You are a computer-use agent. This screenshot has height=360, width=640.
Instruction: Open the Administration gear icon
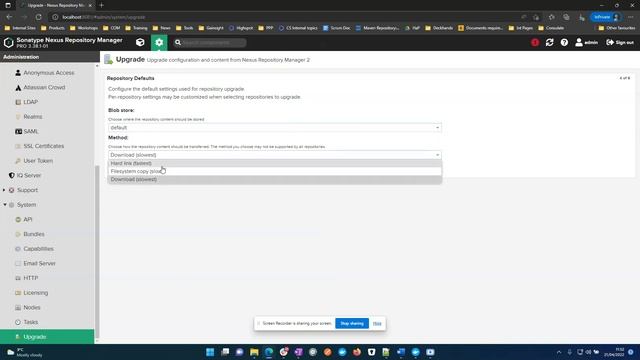(x=159, y=42)
